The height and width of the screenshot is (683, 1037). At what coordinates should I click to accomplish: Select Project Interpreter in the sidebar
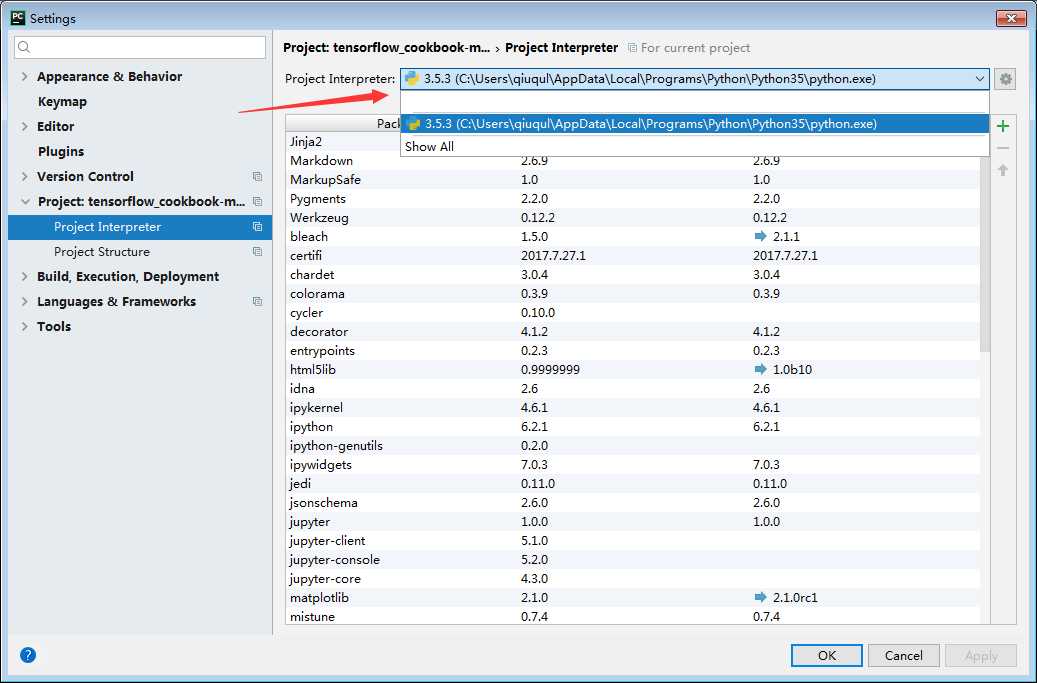tap(140, 227)
